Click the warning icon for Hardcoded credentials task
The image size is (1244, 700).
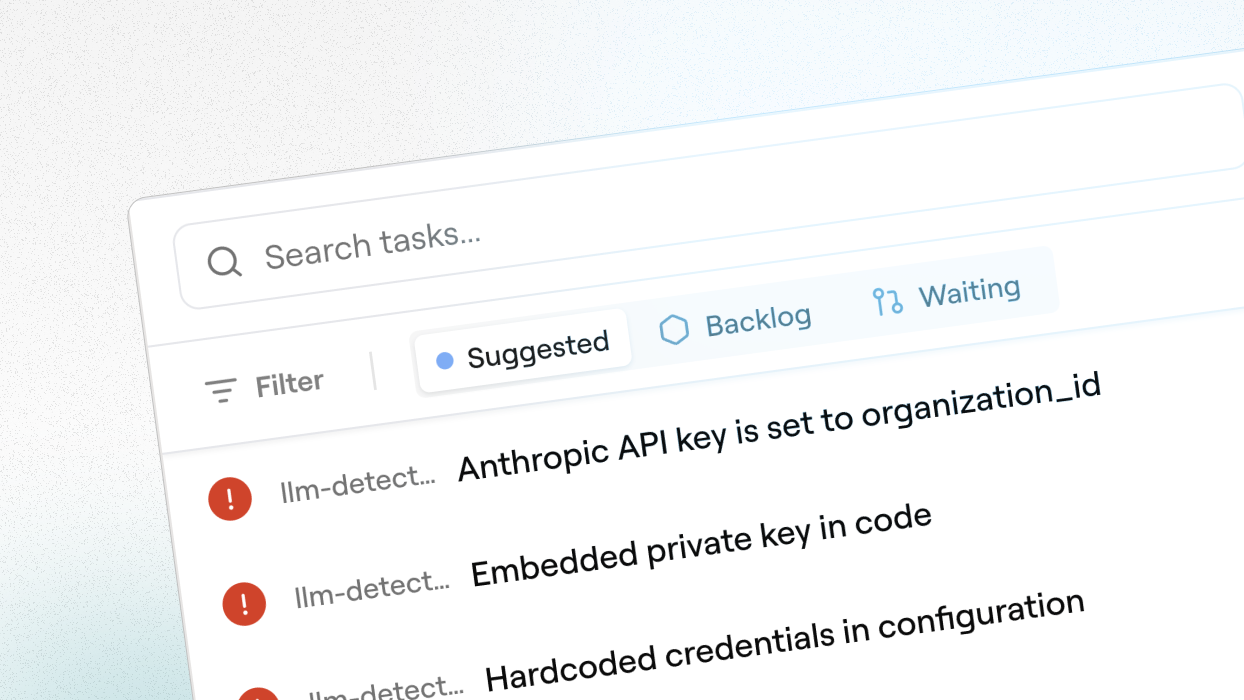click(258, 695)
